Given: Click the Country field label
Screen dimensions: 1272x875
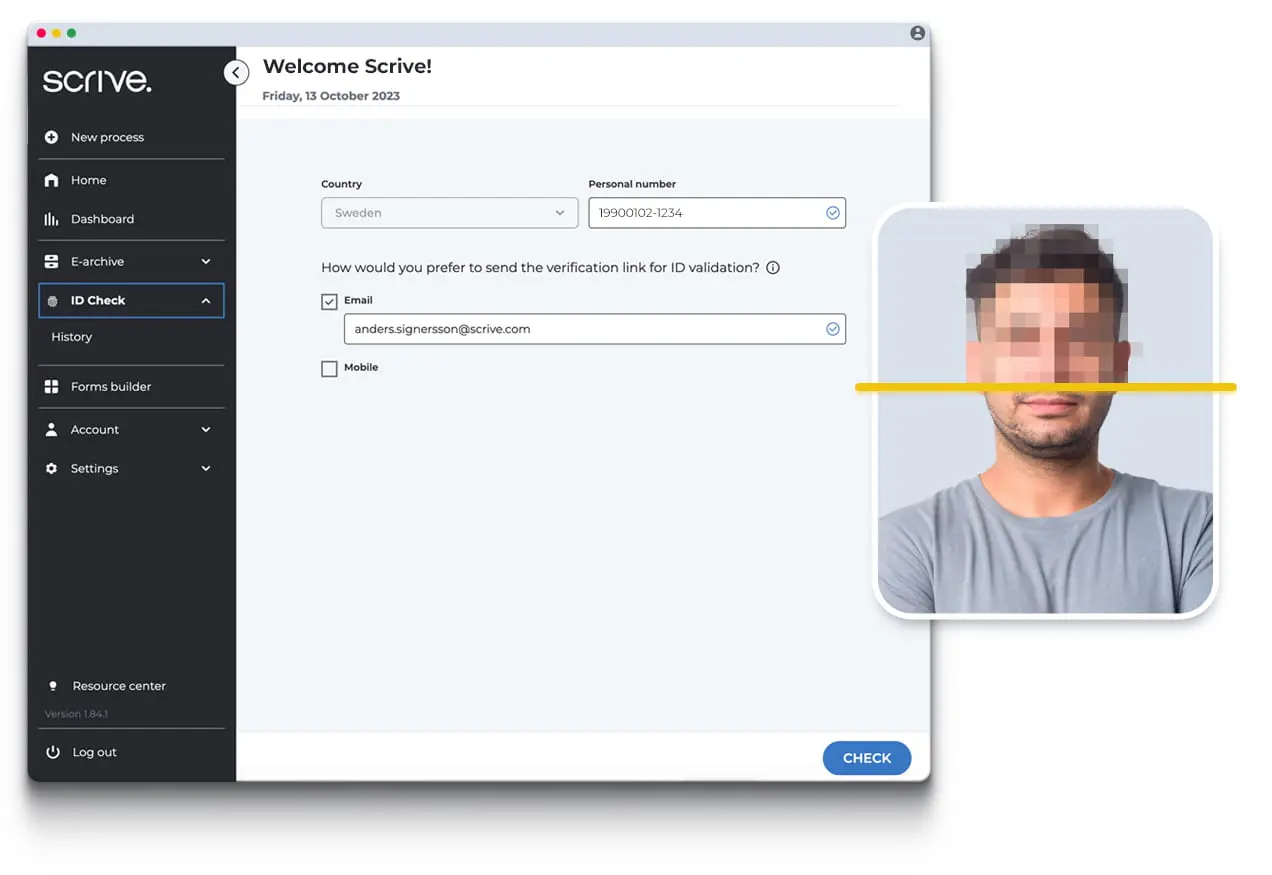Looking at the screenshot, I should click(341, 184).
